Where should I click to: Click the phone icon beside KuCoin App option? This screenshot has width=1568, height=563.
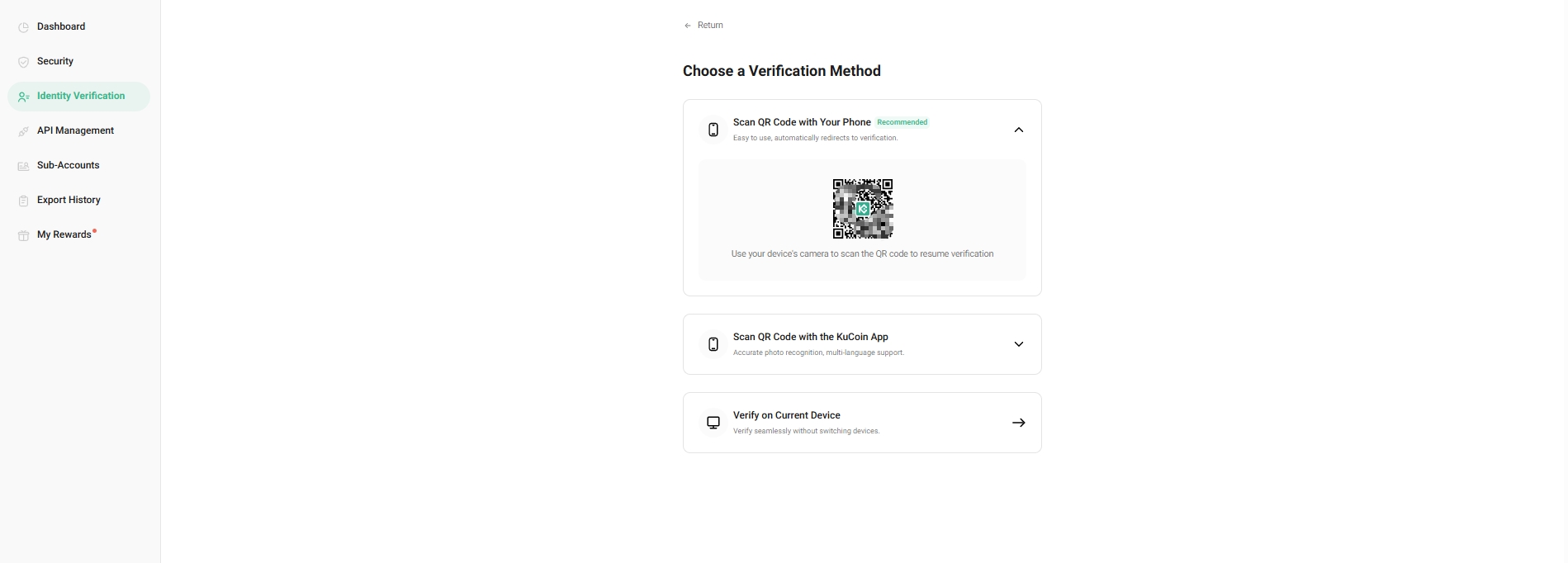coord(713,344)
